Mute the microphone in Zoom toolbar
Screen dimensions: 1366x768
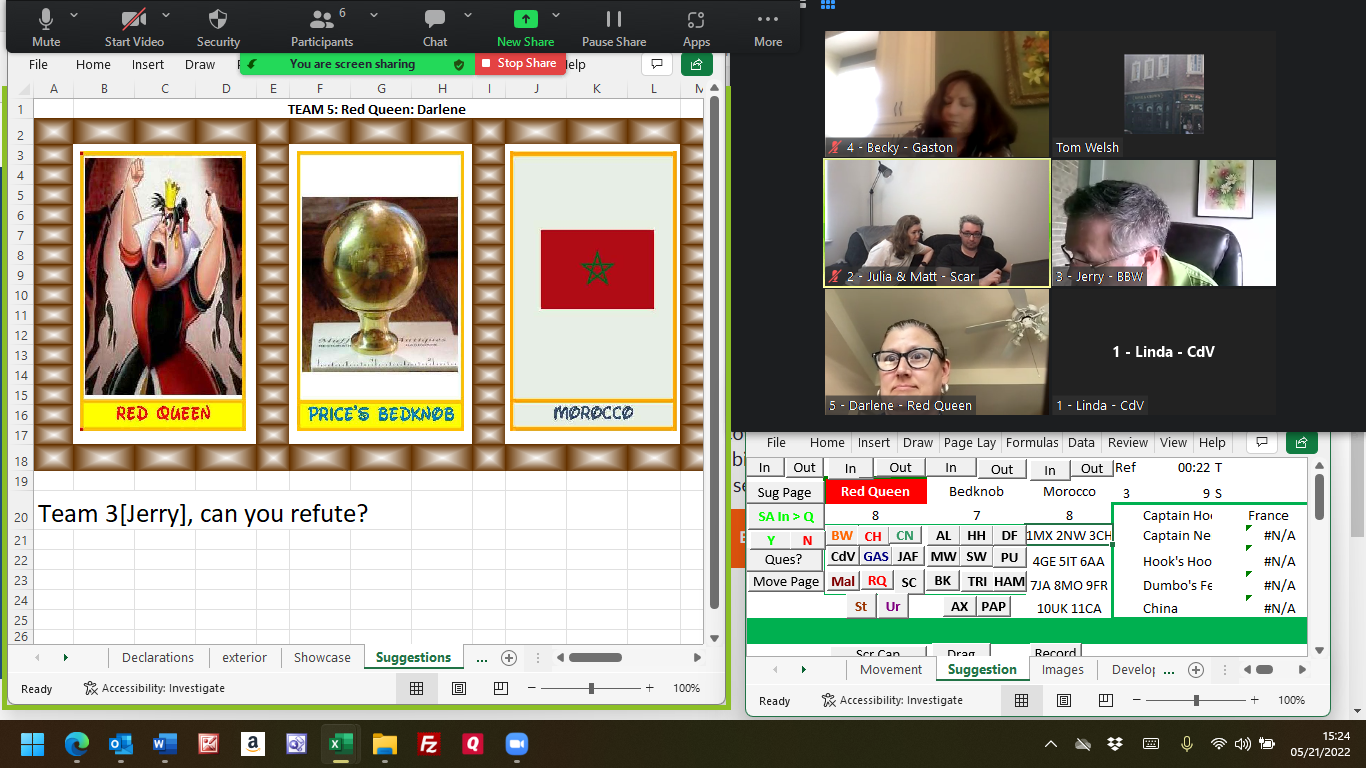[x=46, y=28]
